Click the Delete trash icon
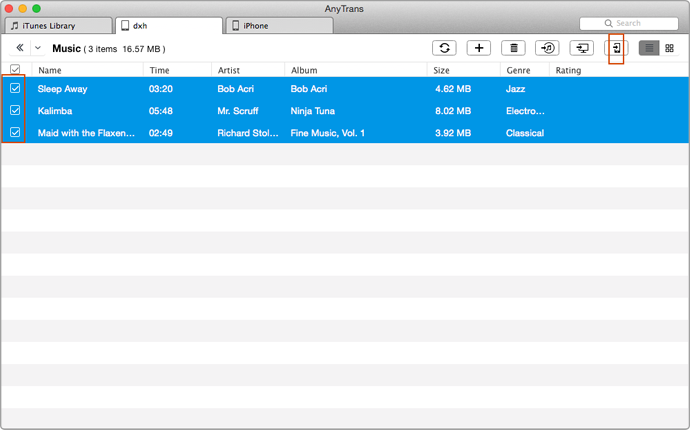This screenshot has width=690, height=430. coord(513,48)
